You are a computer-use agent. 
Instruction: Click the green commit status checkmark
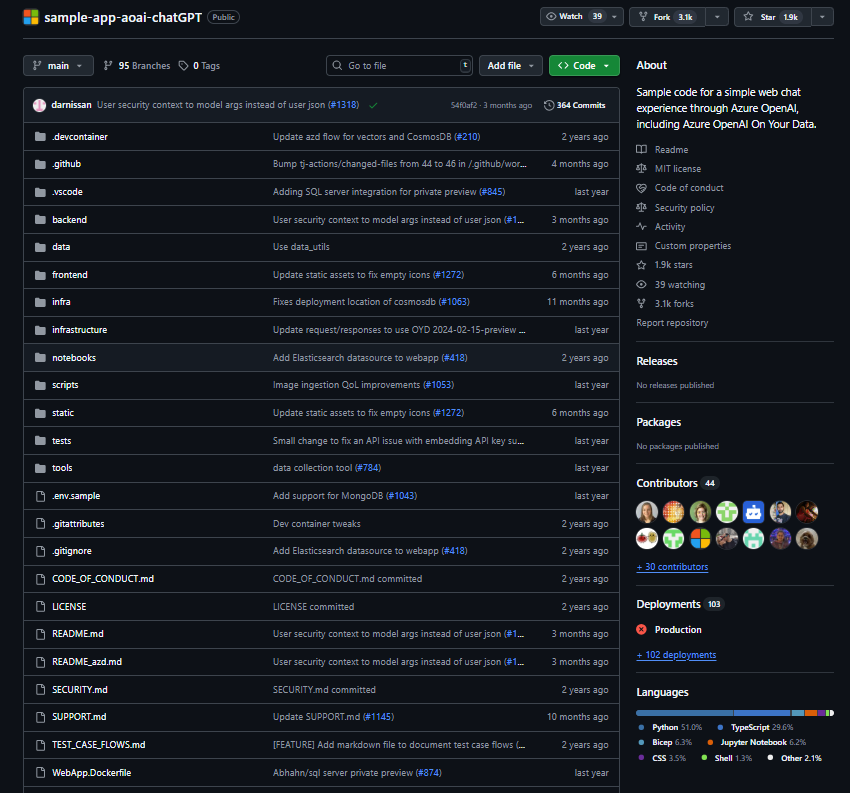373,105
